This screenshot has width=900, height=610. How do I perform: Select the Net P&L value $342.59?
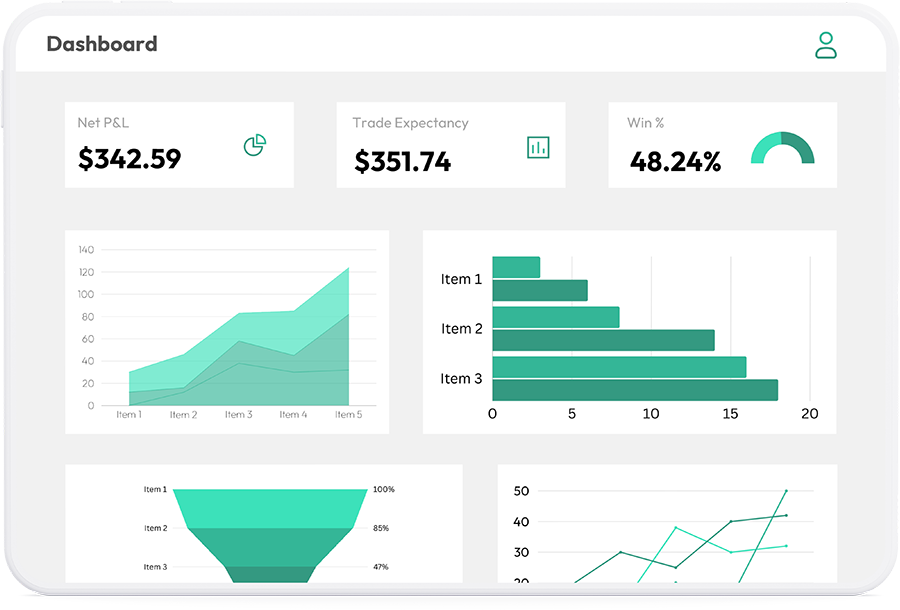click(130, 159)
